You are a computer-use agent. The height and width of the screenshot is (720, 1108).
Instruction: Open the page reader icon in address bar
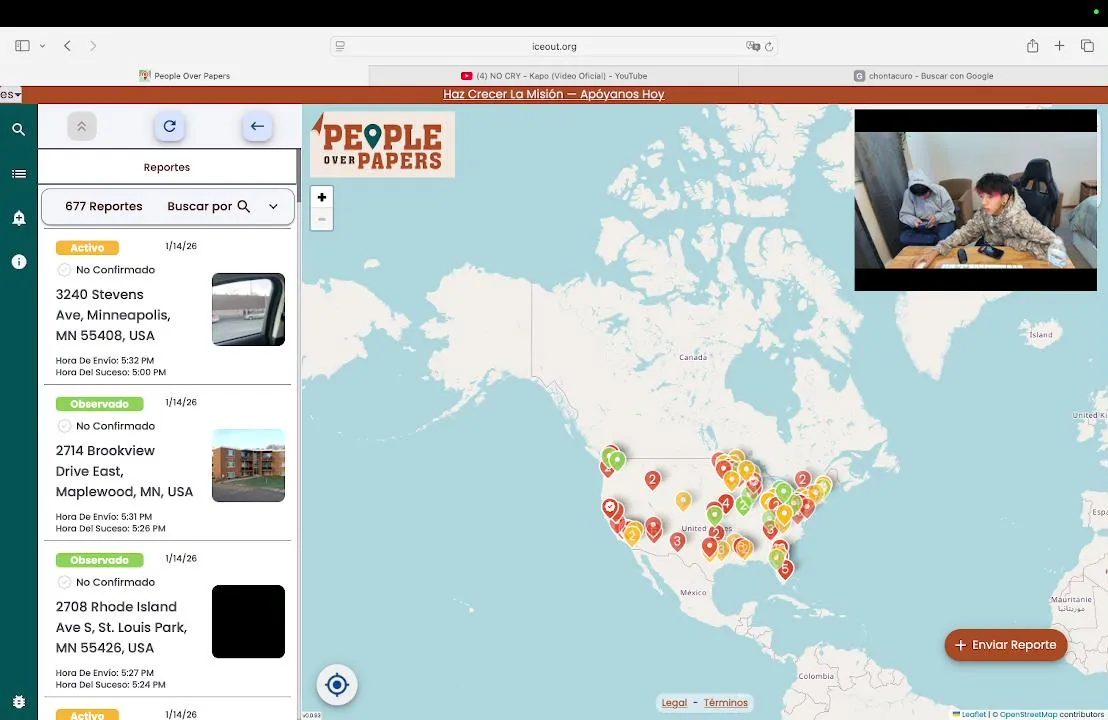340,47
